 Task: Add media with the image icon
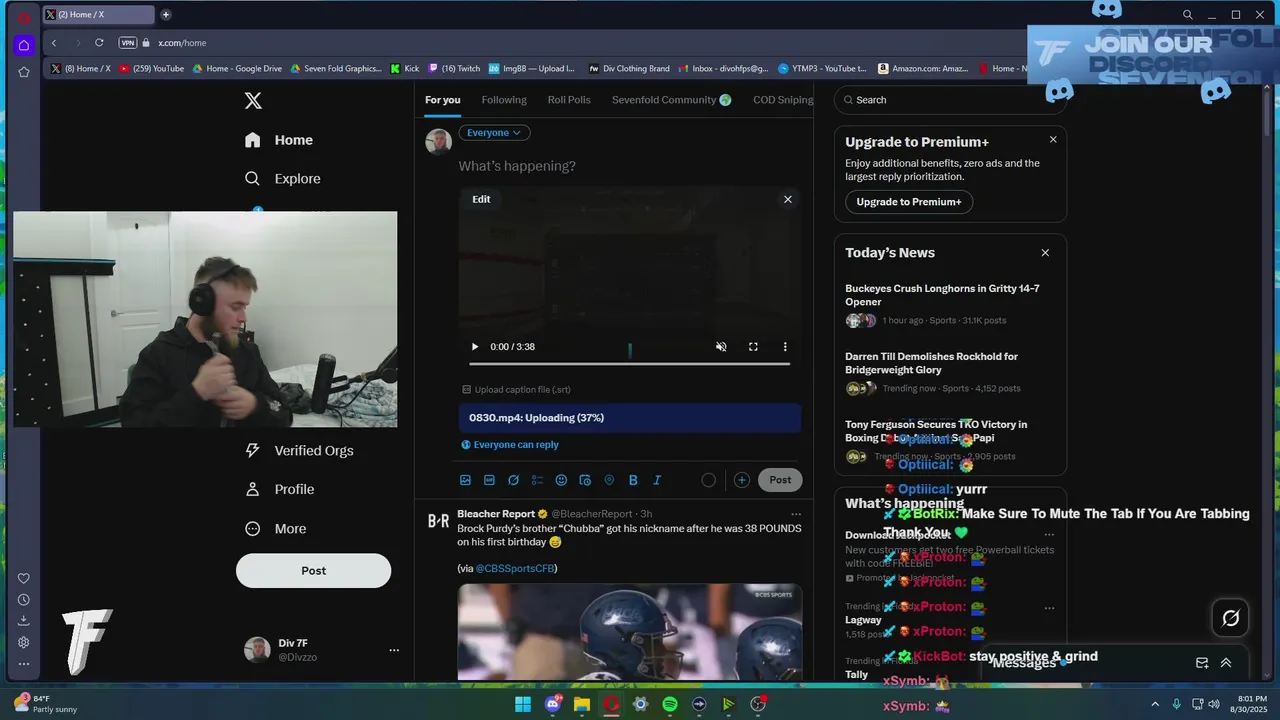tap(465, 480)
